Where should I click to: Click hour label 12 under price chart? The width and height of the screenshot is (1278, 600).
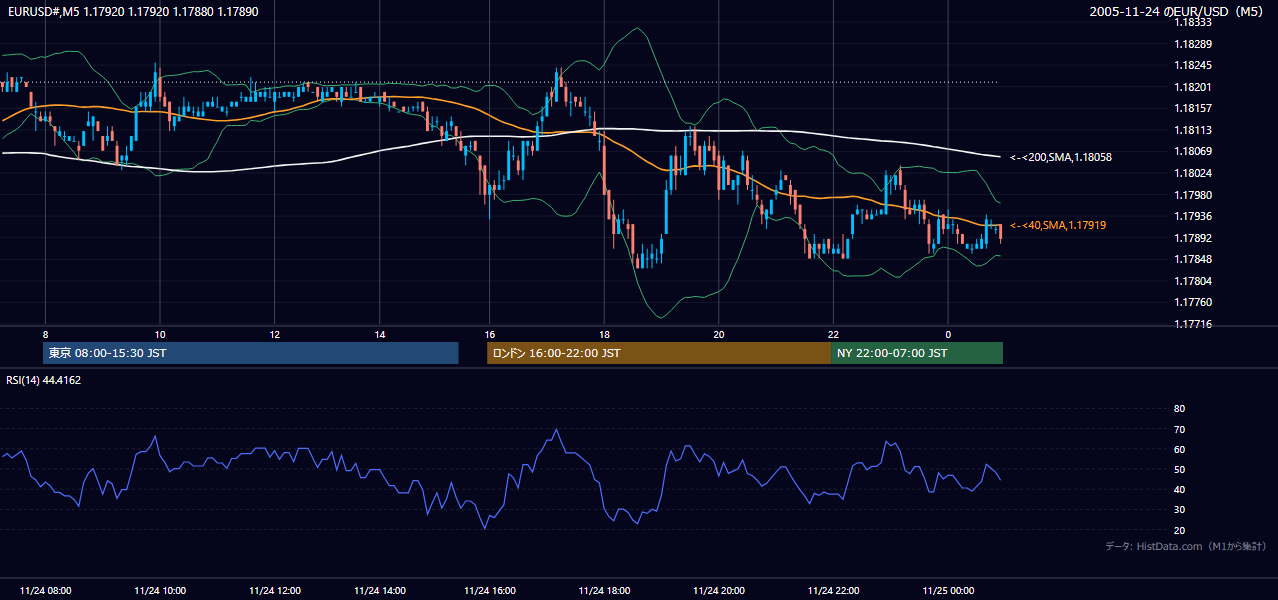coord(274,334)
